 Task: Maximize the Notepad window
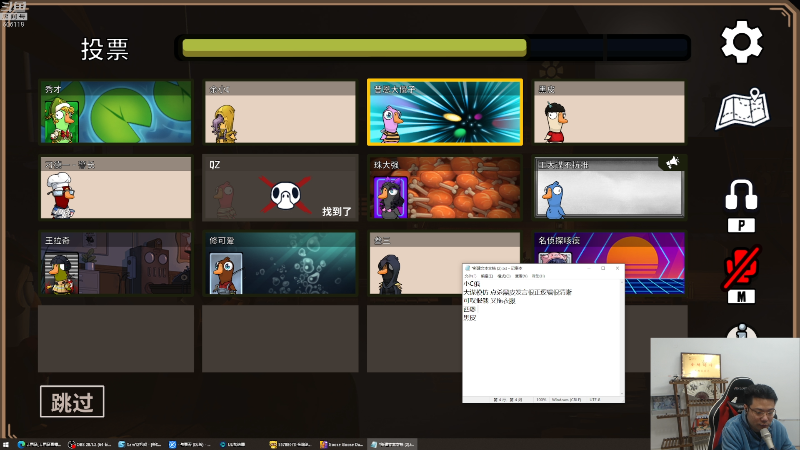(603, 268)
